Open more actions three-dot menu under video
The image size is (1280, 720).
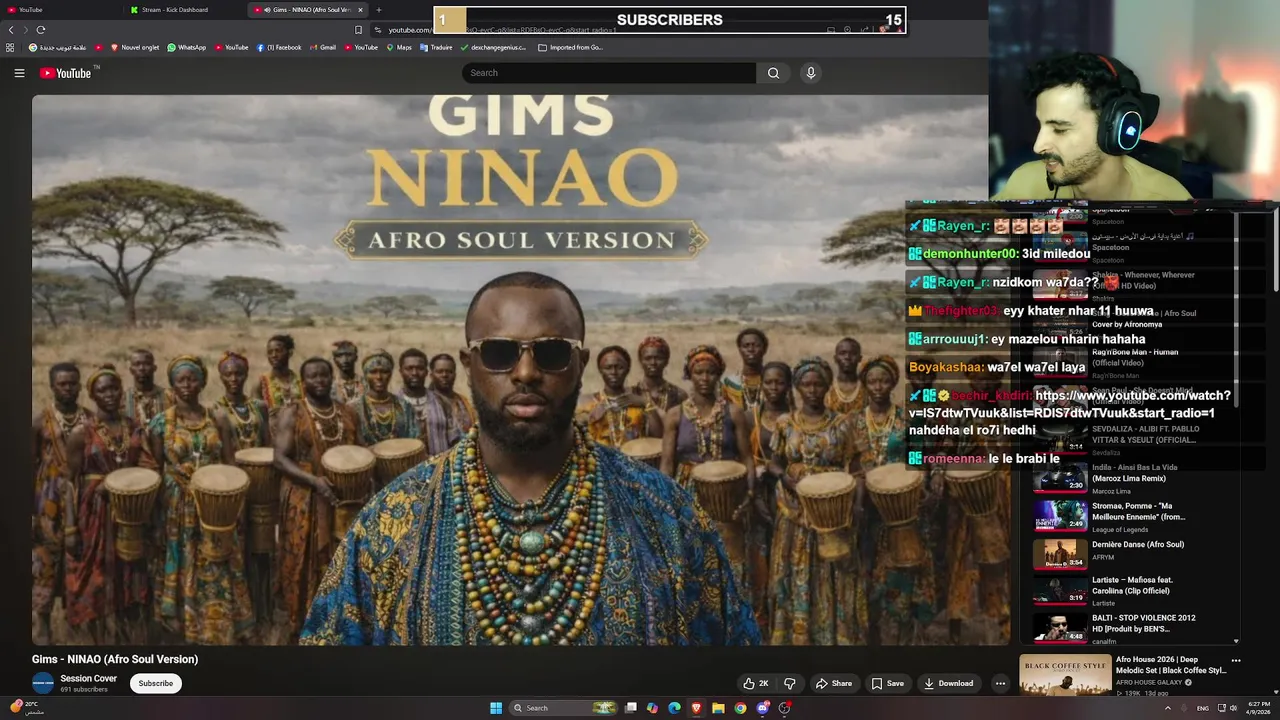click(1000, 683)
